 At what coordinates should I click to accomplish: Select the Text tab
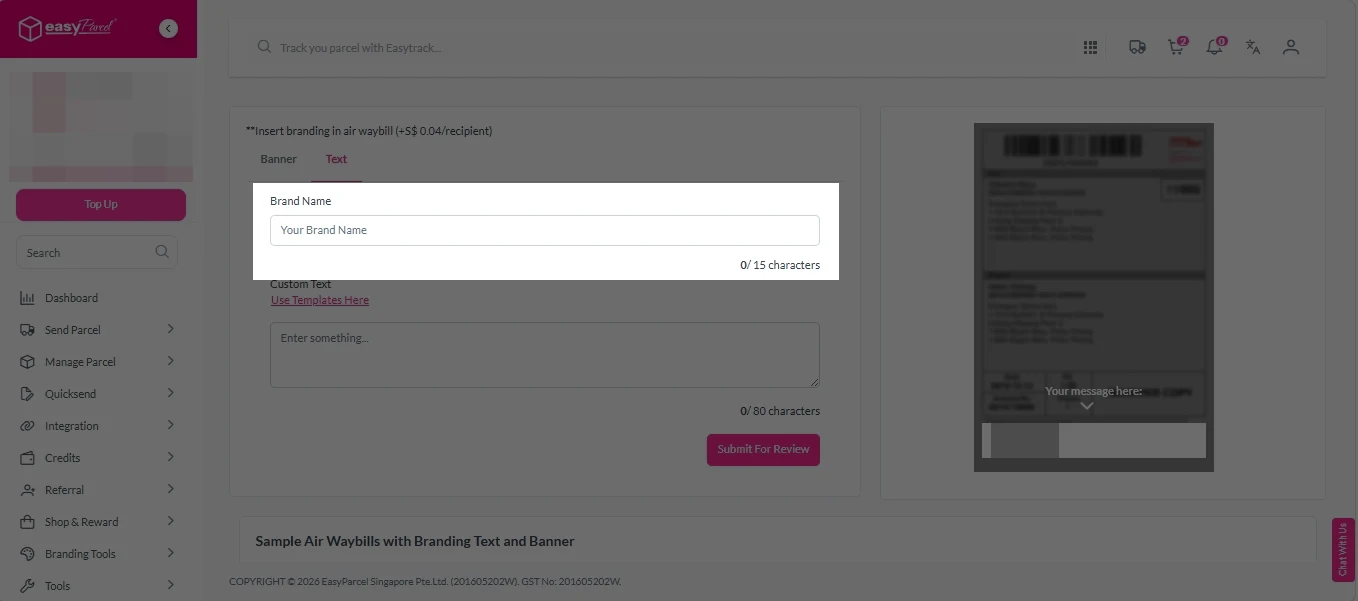tap(336, 158)
